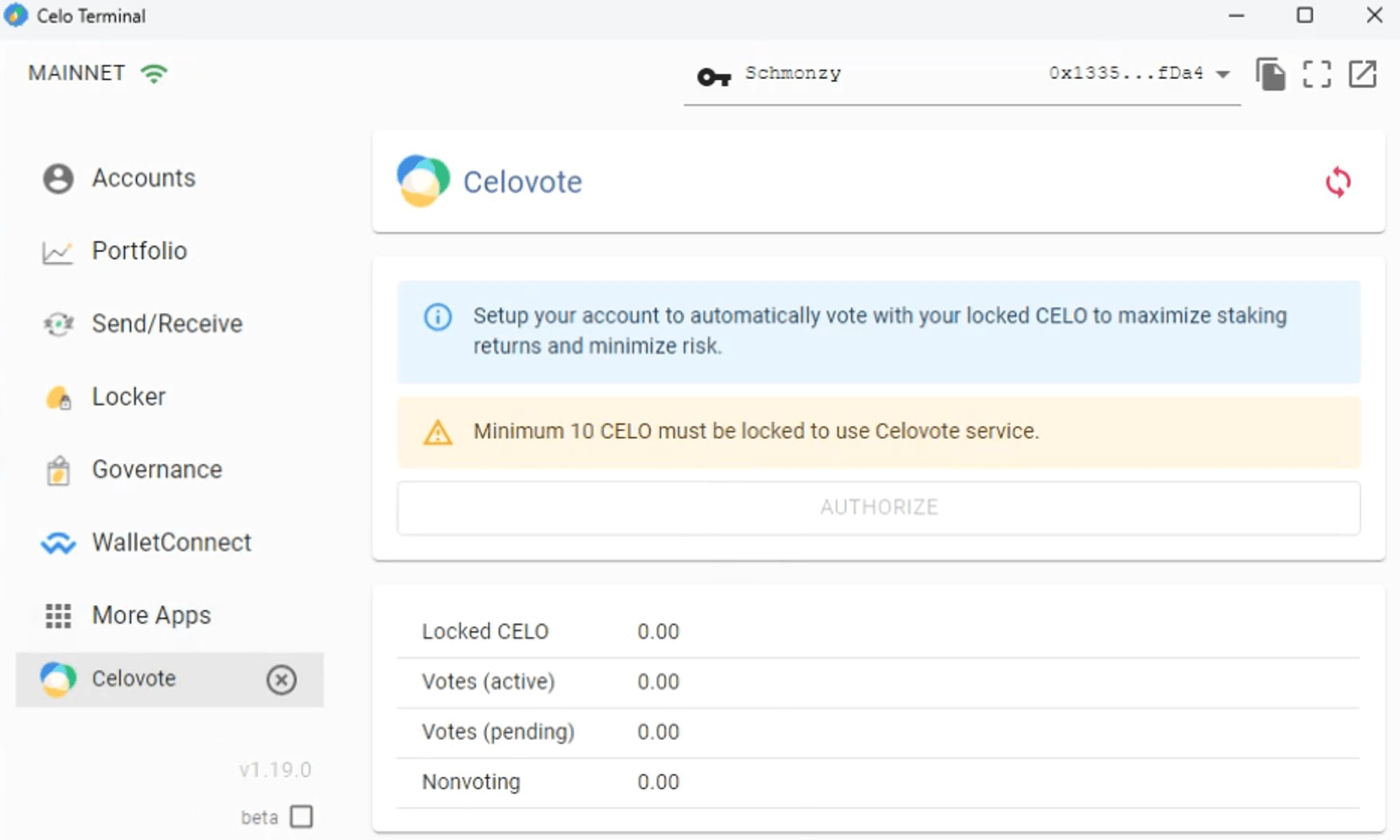The image size is (1400, 840).
Task: Click the v1.19.0 version text
Action: (x=275, y=770)
